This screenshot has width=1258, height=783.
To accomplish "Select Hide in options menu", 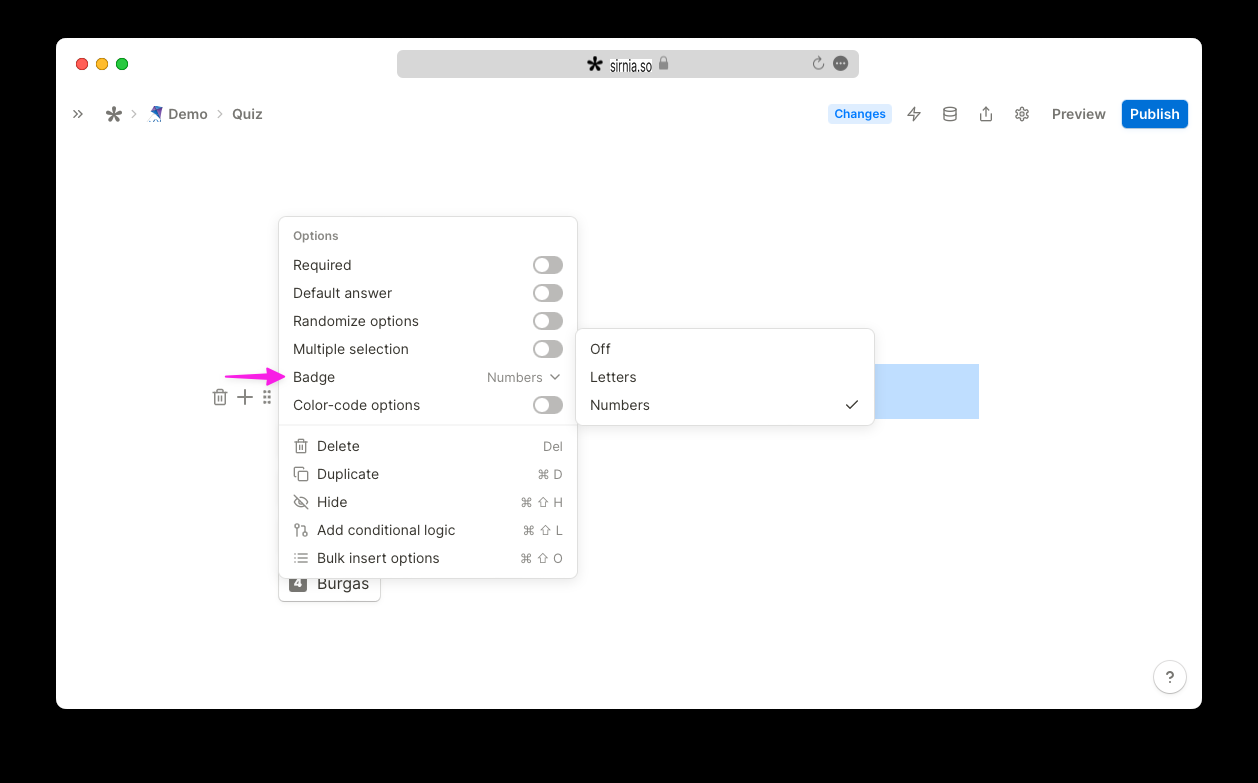I will pyautogui.click(x=428, y=502).
